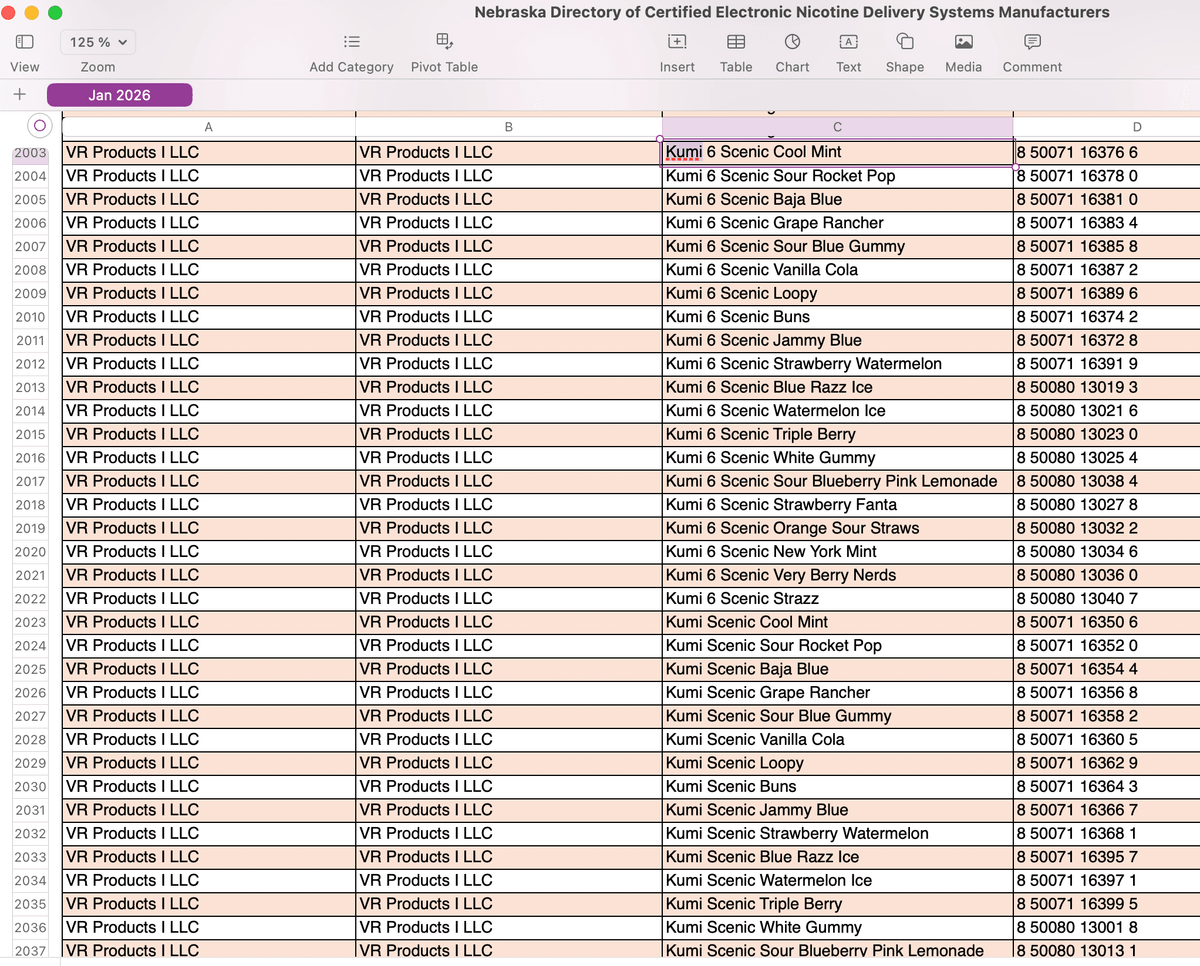This screenshot has height=966, width=1200.
Task: Click the Insert toolbar icon
Action: point(677,42)
